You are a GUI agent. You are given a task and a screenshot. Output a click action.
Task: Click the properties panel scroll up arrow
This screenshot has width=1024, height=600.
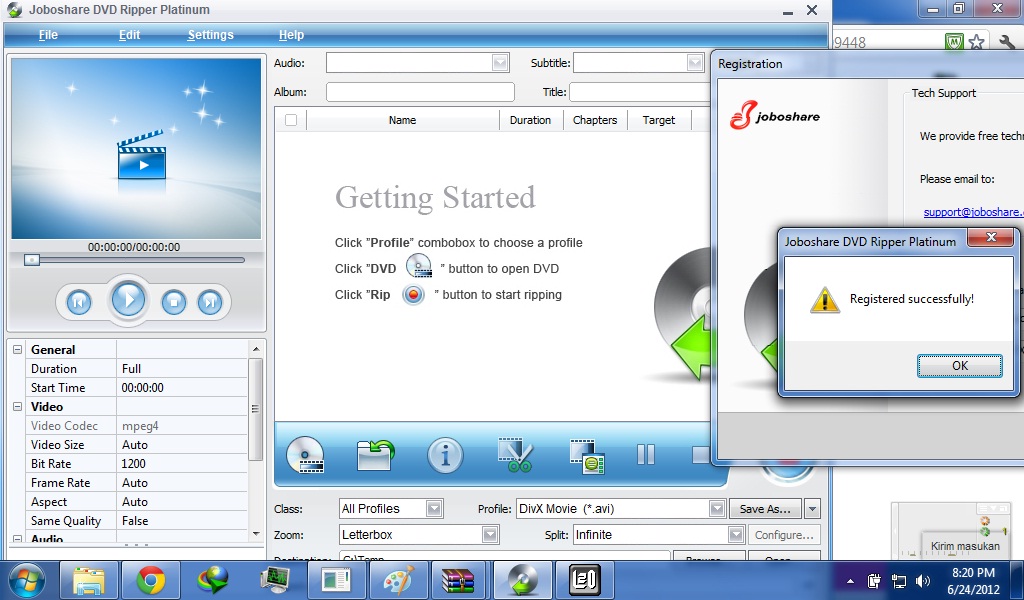[x=255, y=349]
